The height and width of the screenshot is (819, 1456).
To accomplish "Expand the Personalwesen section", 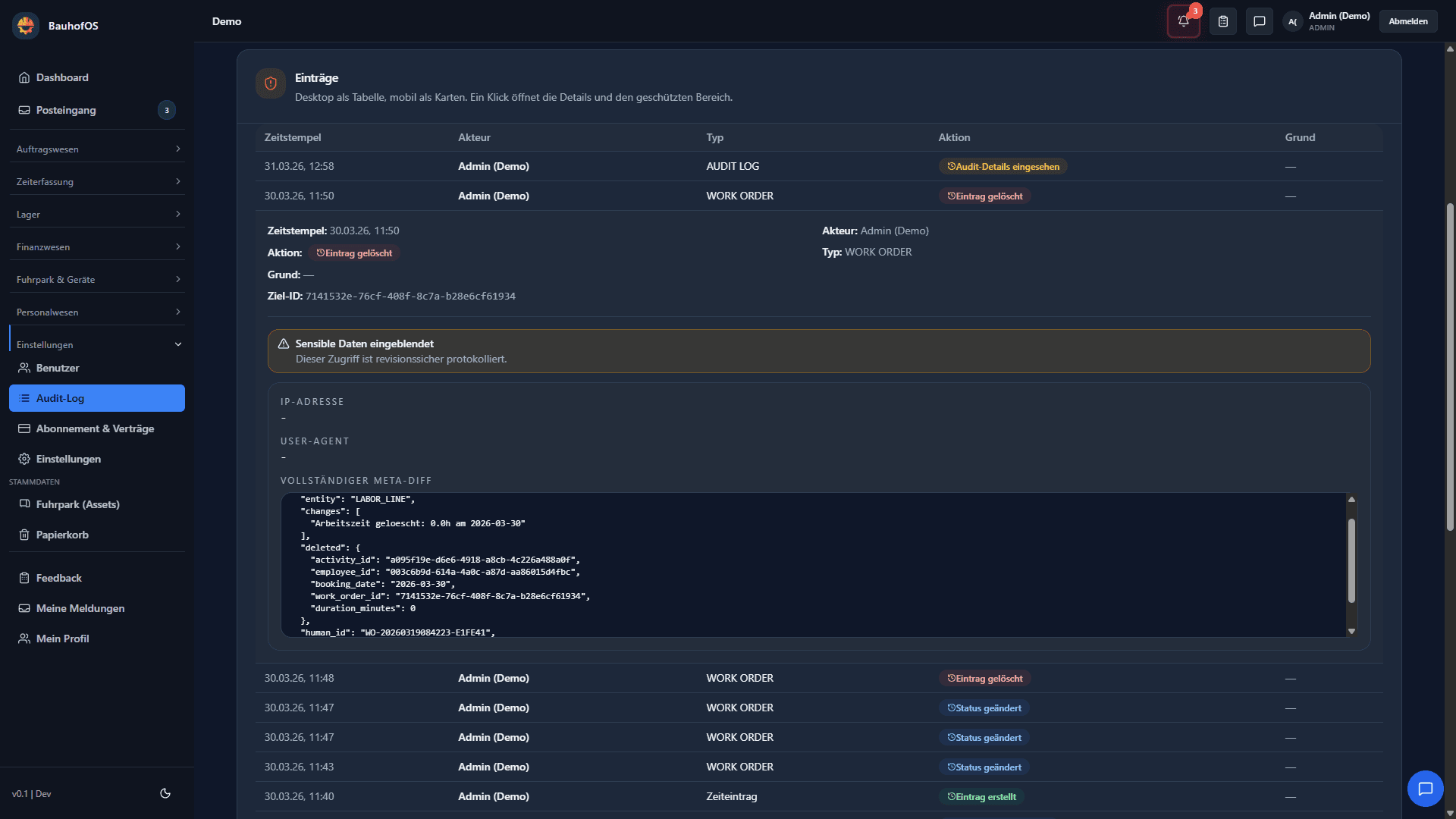I will pyautogui.click(x=97, y=312).
